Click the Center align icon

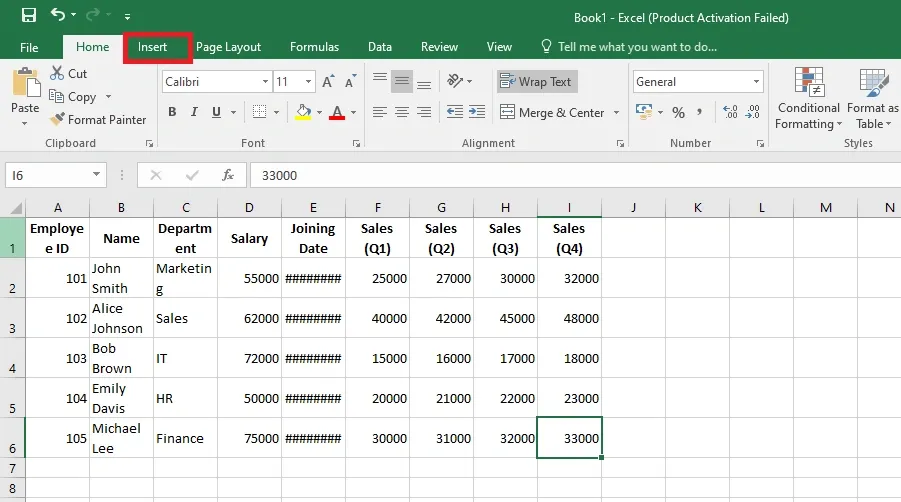point(401,113)
